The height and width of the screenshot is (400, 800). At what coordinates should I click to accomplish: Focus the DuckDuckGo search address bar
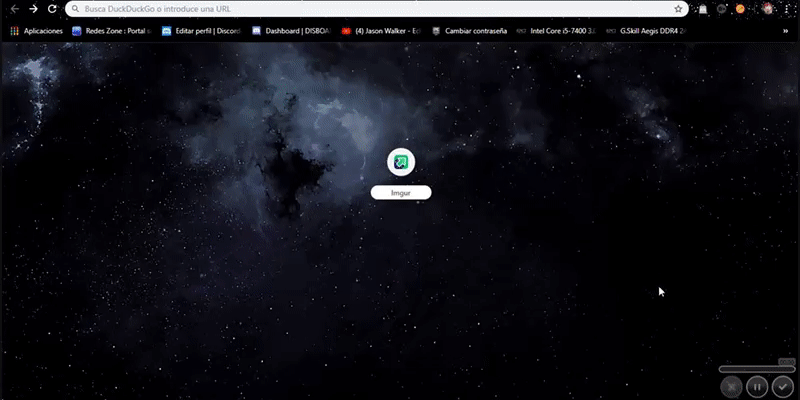click(370, 8)
